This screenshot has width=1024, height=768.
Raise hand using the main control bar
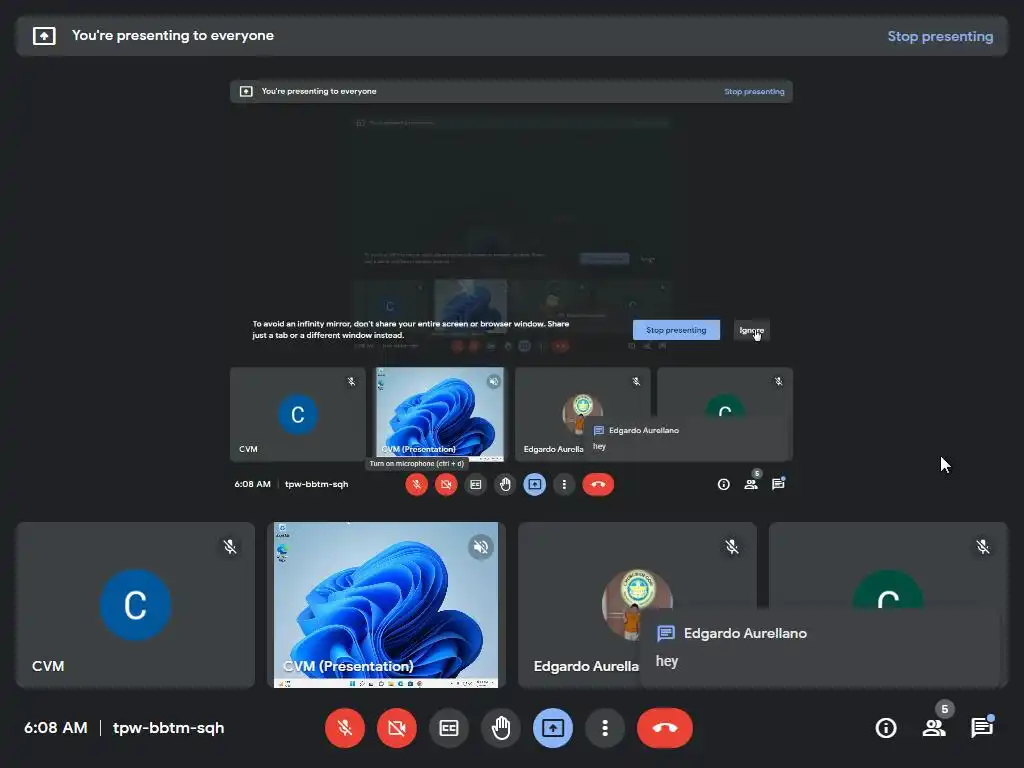pyautogui.click(x=501, y=728)
